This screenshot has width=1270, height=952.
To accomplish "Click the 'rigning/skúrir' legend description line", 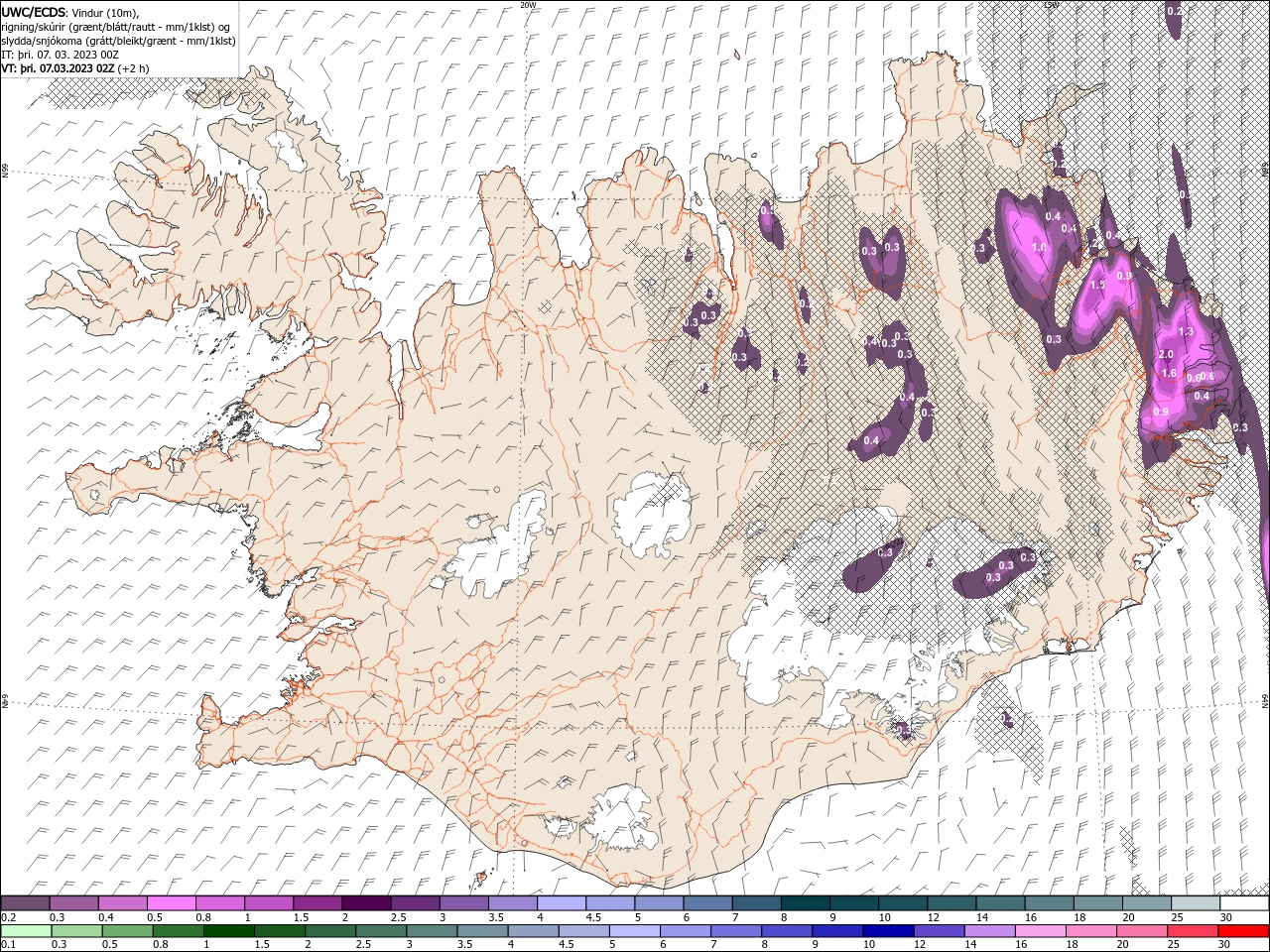I will pos(116,27).
